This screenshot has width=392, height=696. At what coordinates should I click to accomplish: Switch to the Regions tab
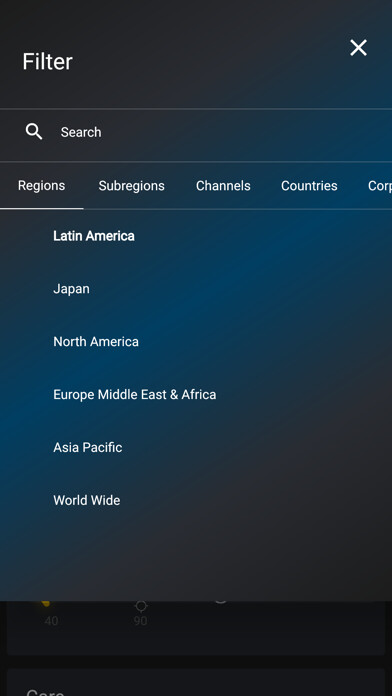(x=41, y=186)
